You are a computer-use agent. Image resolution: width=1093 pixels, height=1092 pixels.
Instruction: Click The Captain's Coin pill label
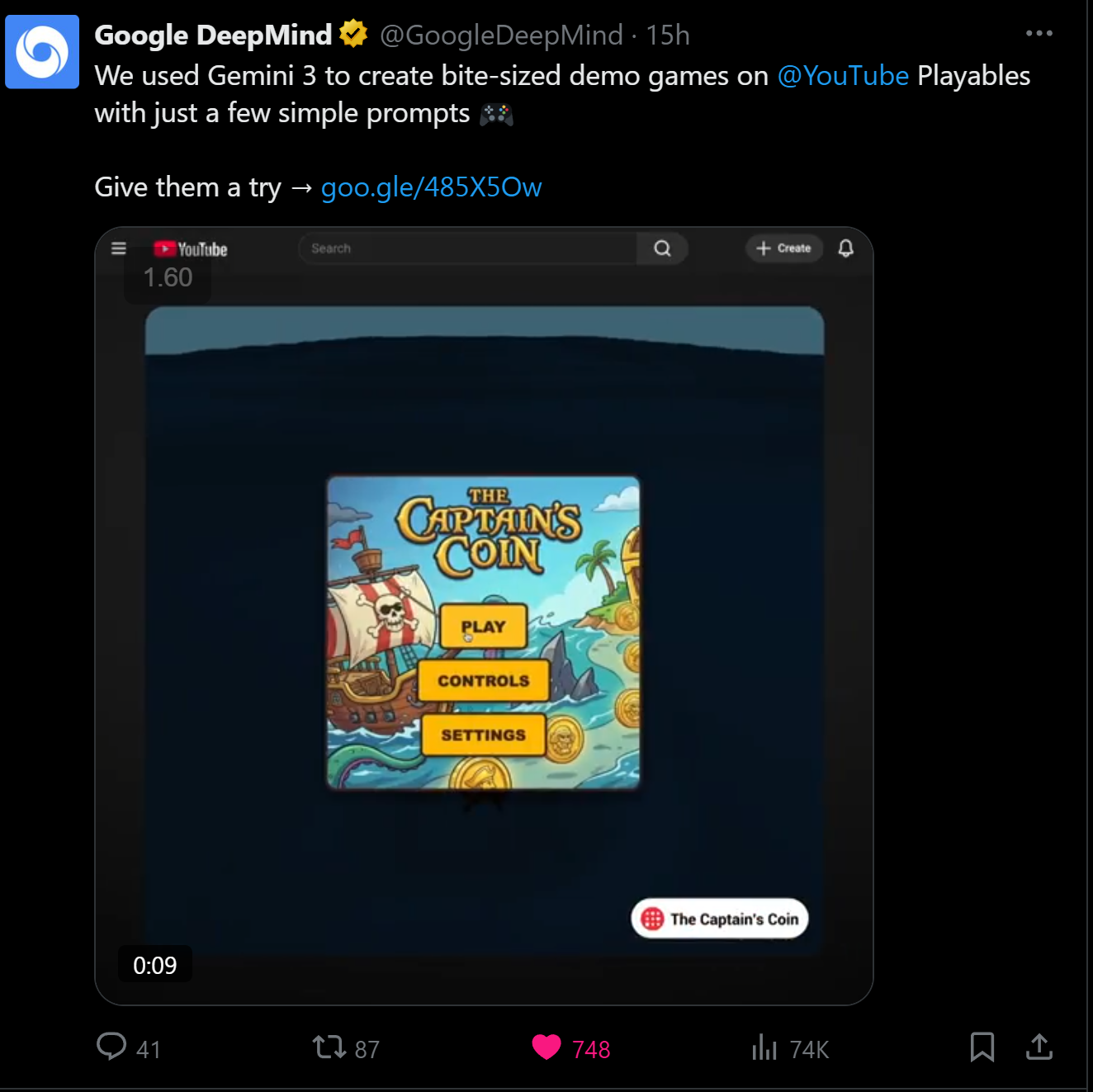(x=720, y=919)
